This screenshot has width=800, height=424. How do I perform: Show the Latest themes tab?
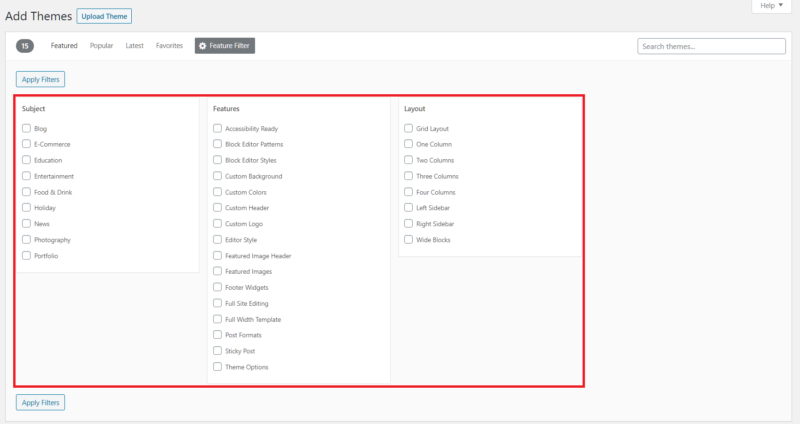coord(134,45)
